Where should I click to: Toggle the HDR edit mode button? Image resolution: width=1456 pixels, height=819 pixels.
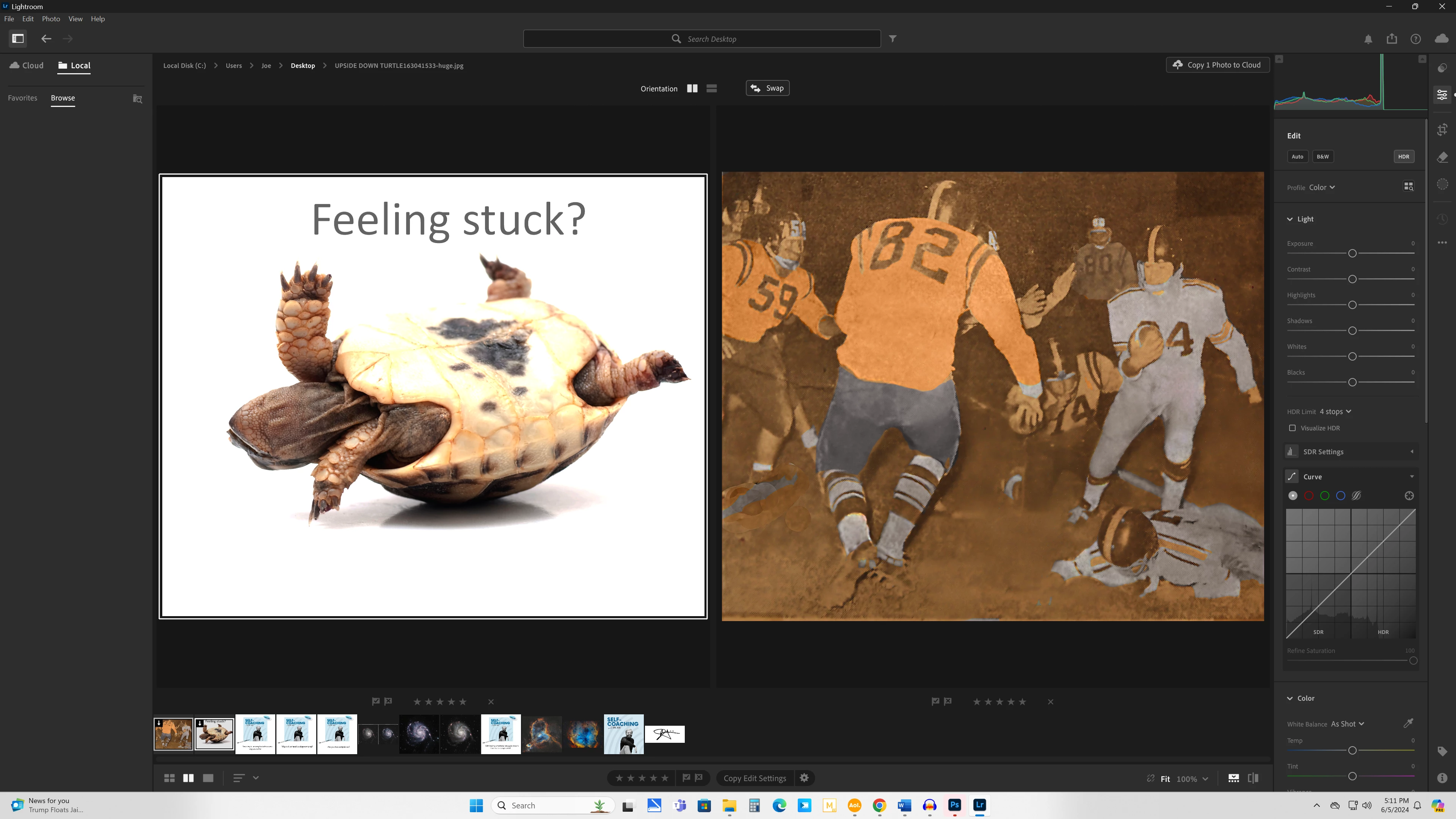pos(1403,157)
